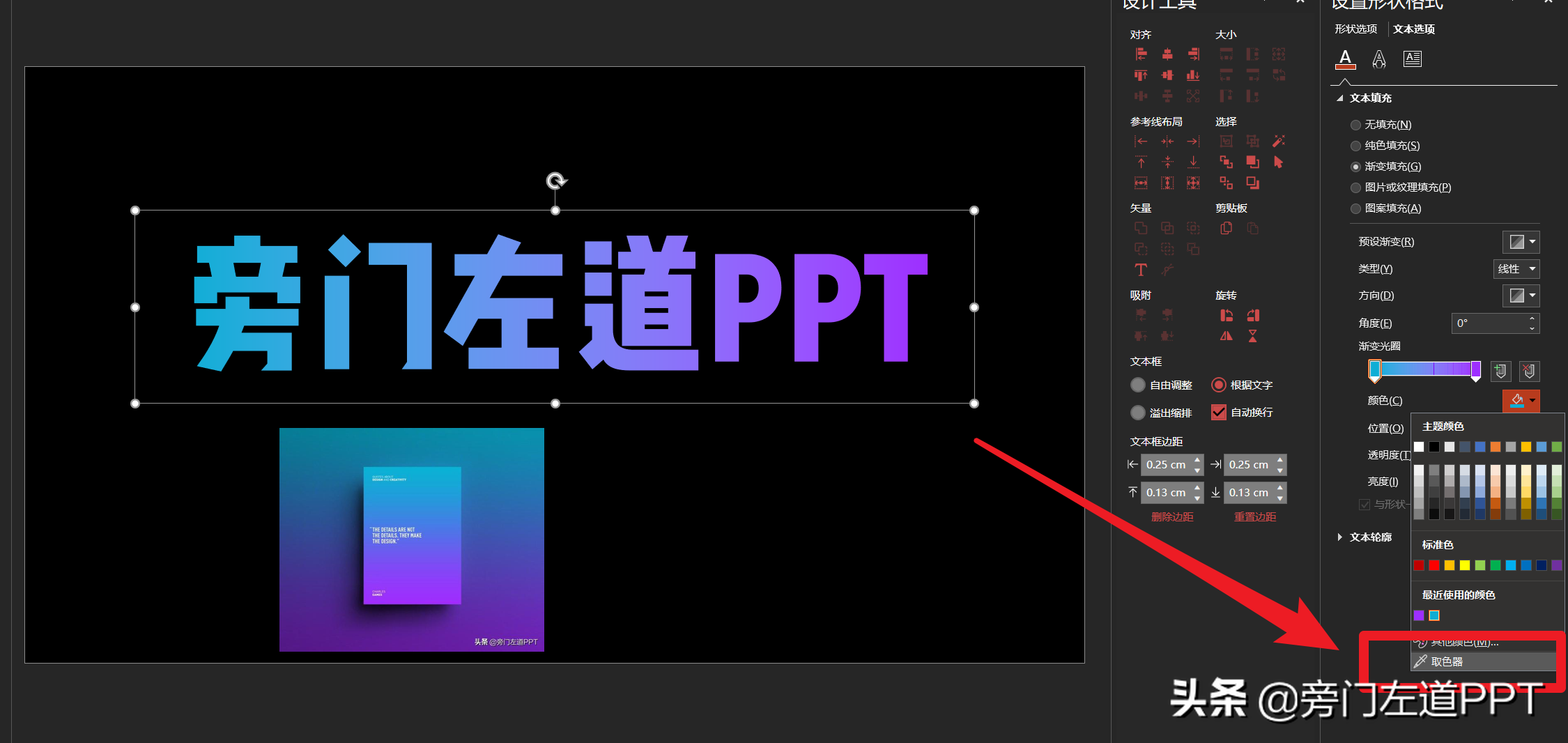Viewport: 1568px width, 743px height.
Task: Click the red T text icon under 矢量
Action: point(1141,270)
